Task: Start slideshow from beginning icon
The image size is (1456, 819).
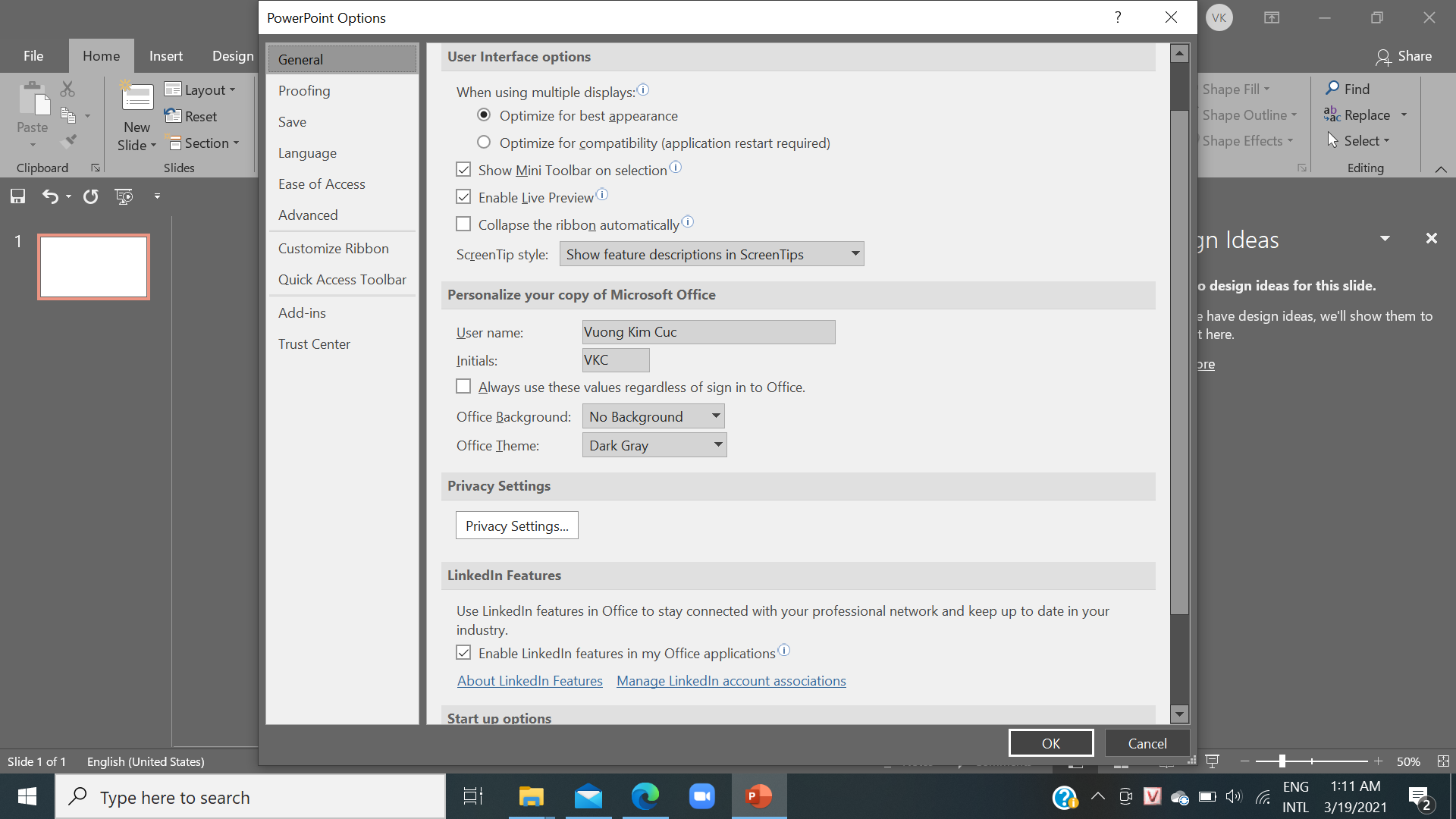Action: pyautogui.click(x=124, y=196)
